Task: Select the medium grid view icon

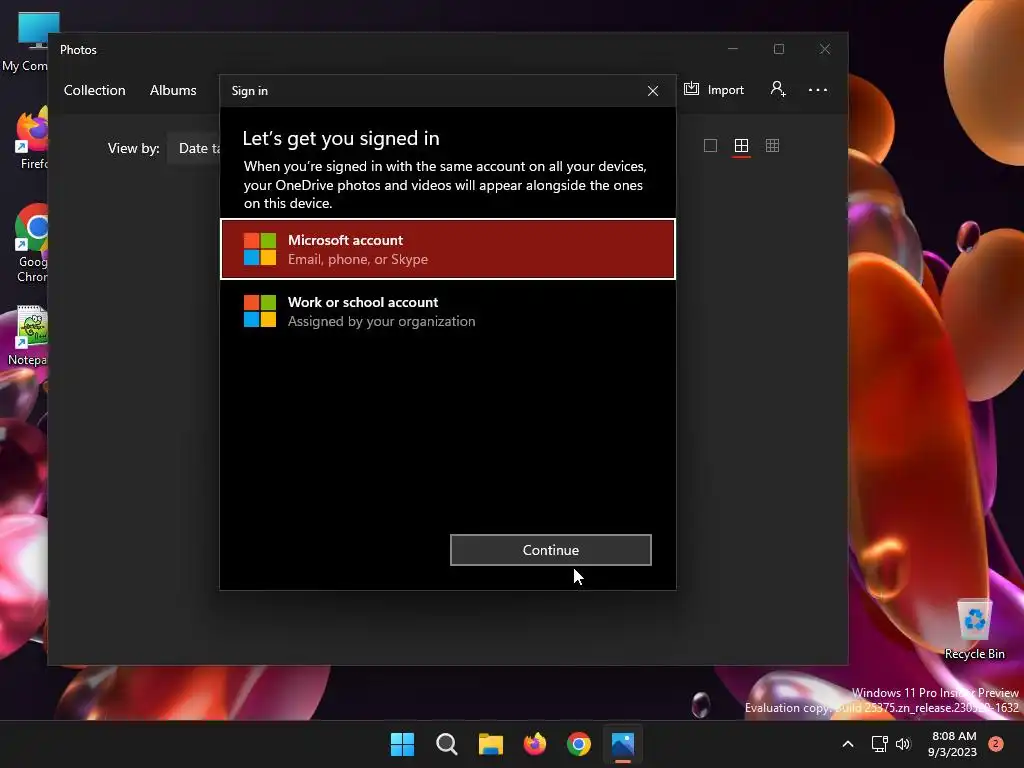Action: click(x=741, y=146)
